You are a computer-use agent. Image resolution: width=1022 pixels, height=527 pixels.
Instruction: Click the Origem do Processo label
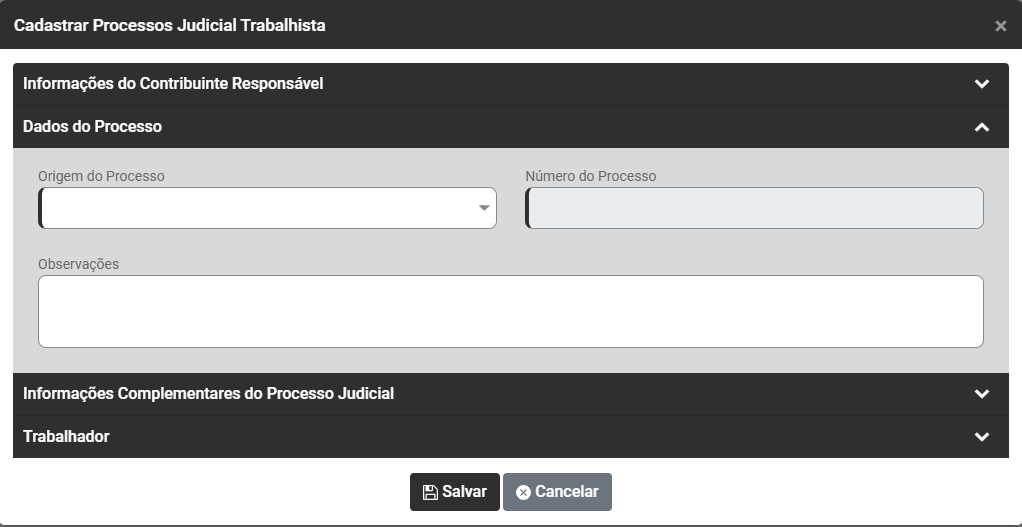101,176
